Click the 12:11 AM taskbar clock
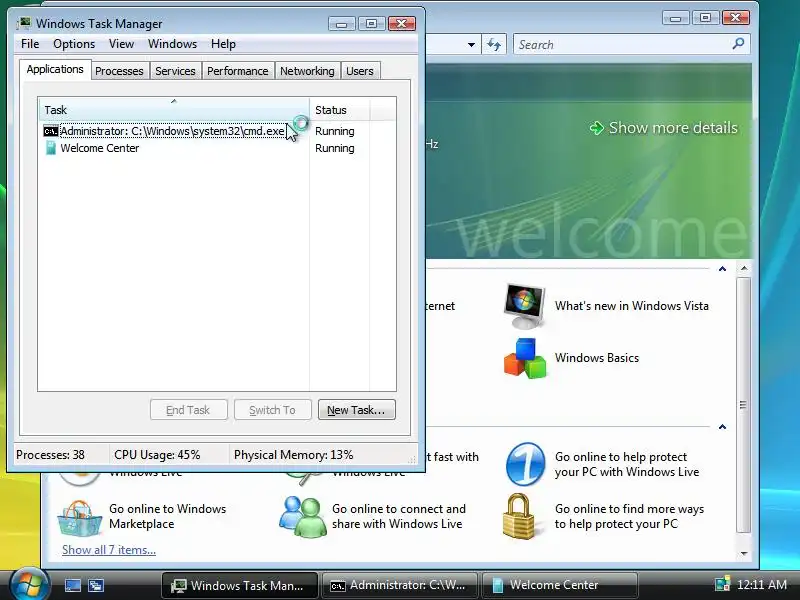The width and height of the screenshot is (800, 600). pyautogui.click(x=762, y=585)
